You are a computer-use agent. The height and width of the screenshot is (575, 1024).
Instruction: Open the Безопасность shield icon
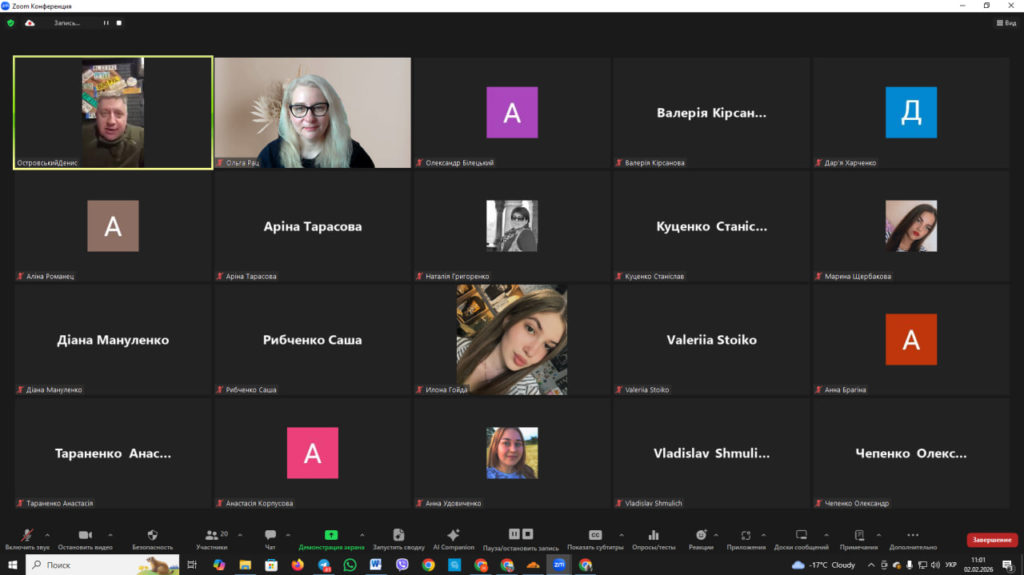point(152,537)
